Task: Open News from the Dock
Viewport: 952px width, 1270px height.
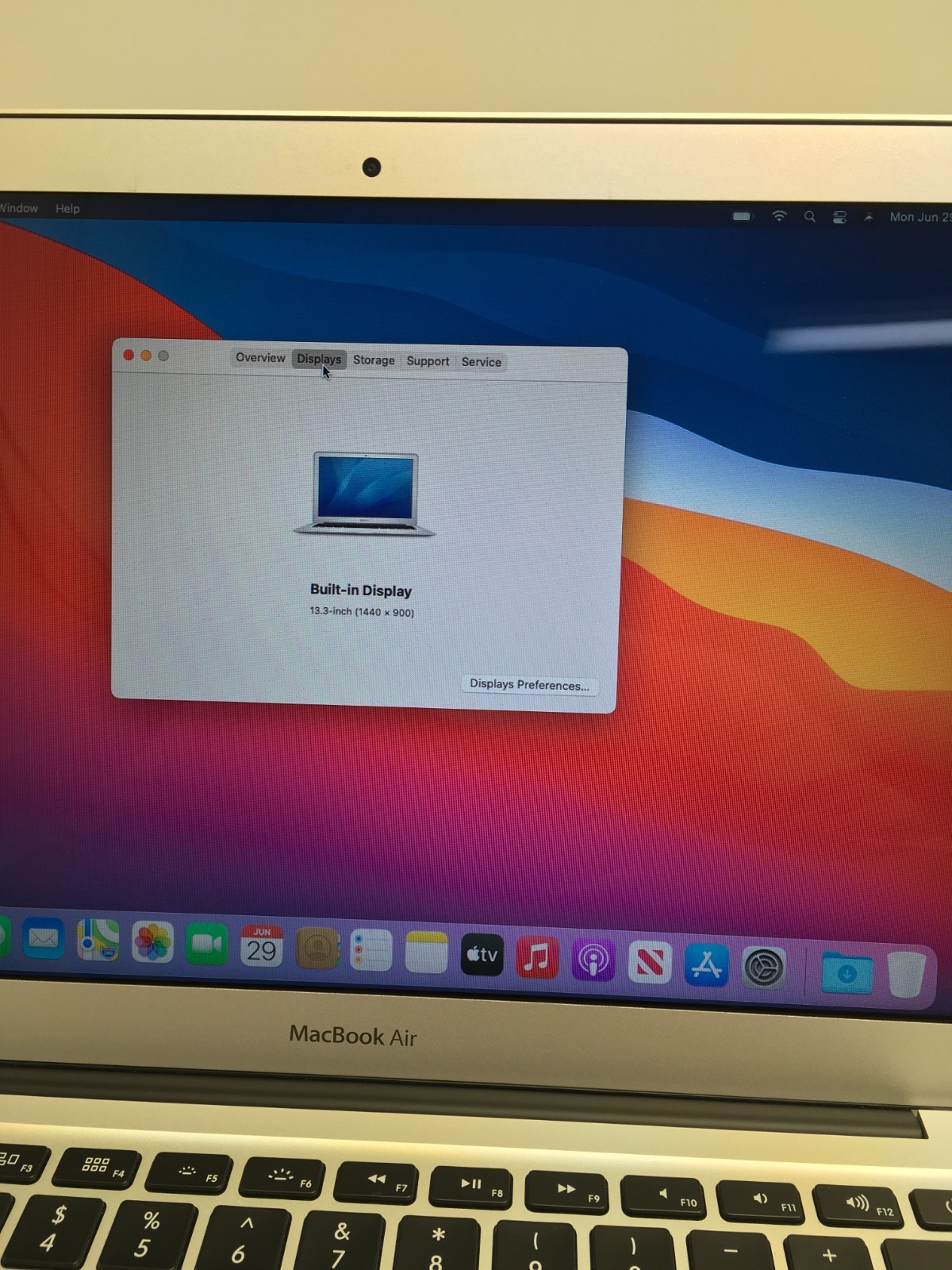Action: [650, 962]
